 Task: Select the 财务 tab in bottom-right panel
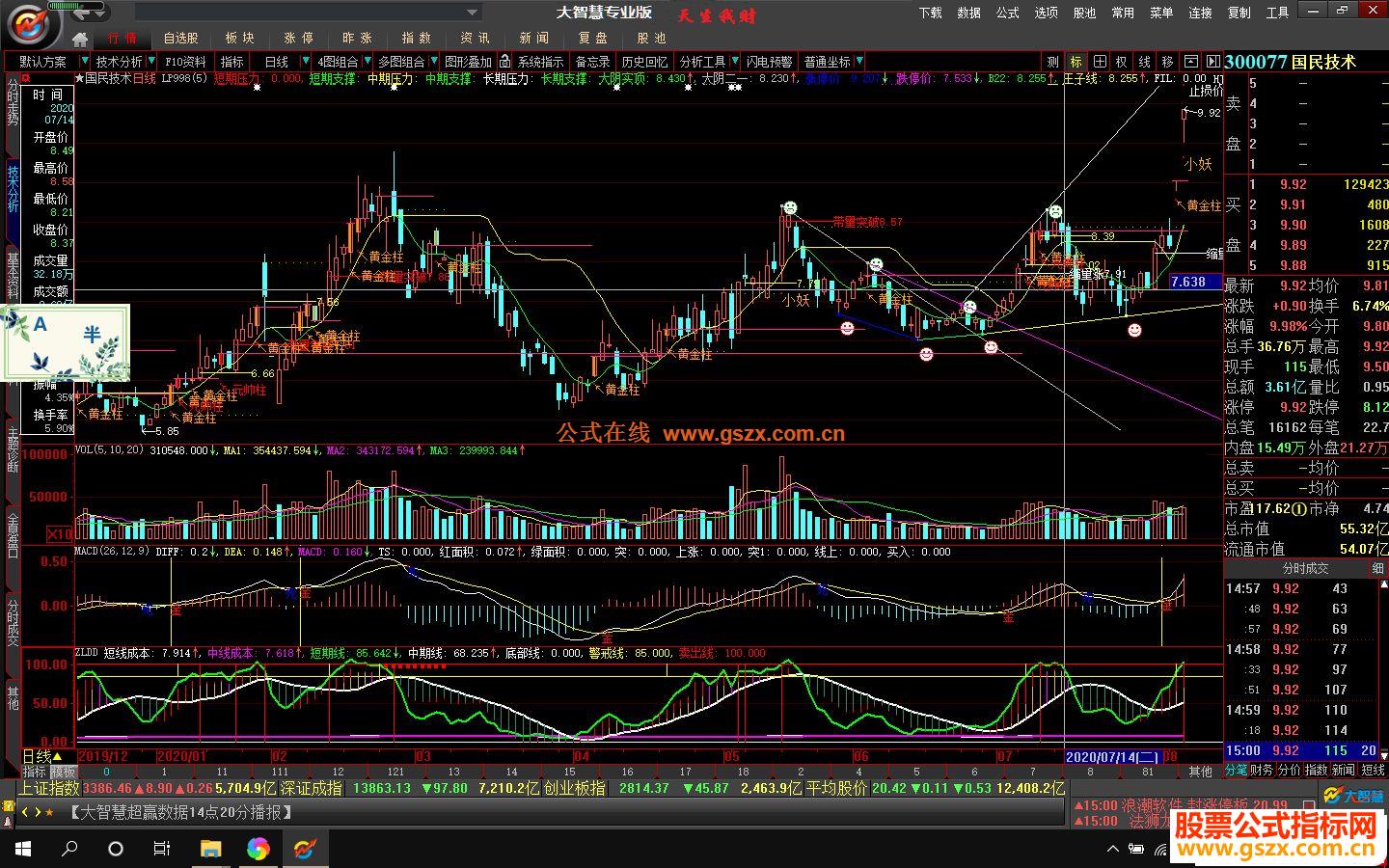click(x=1262, y=771)
